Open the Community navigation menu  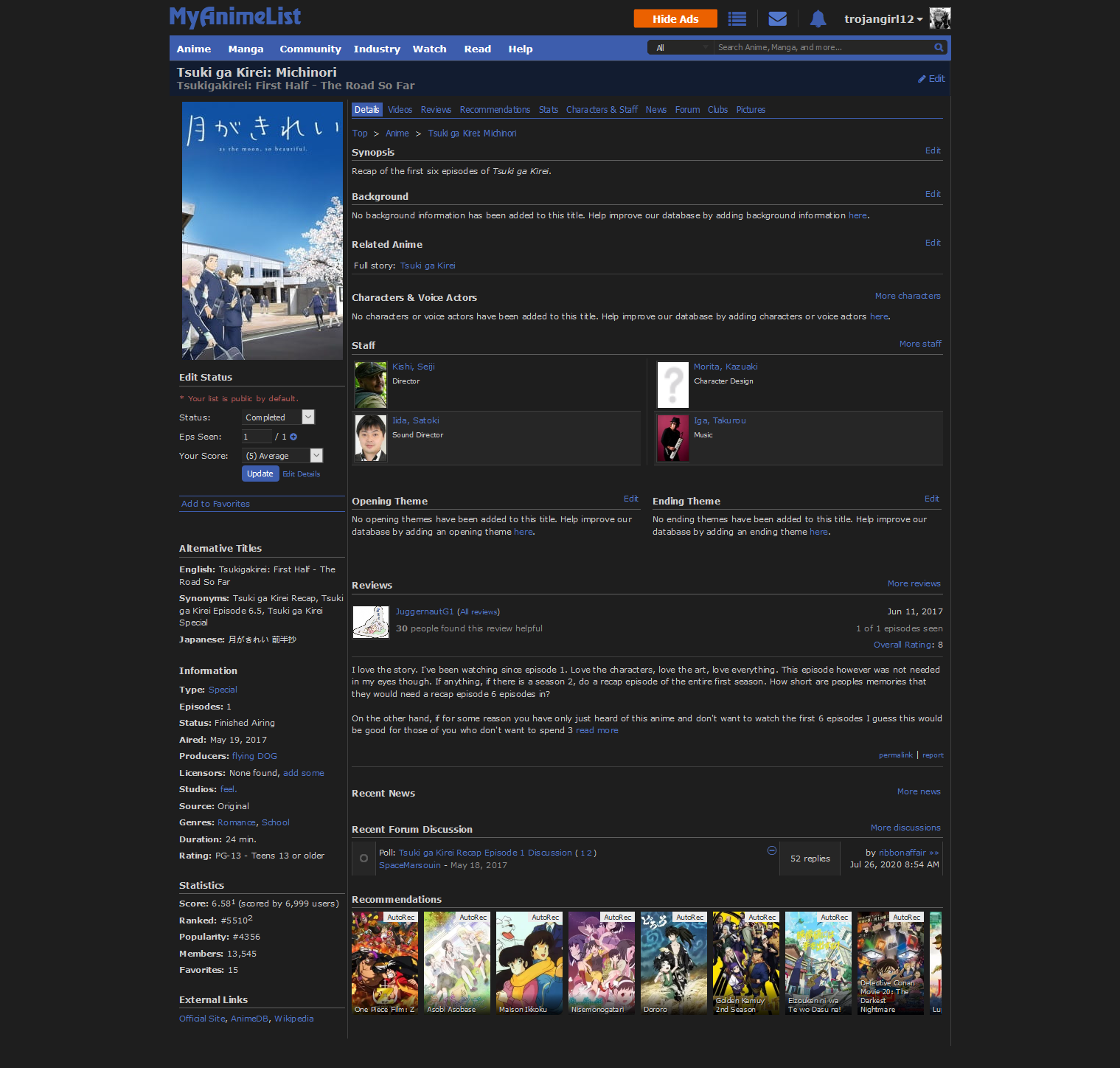point(310,49)
